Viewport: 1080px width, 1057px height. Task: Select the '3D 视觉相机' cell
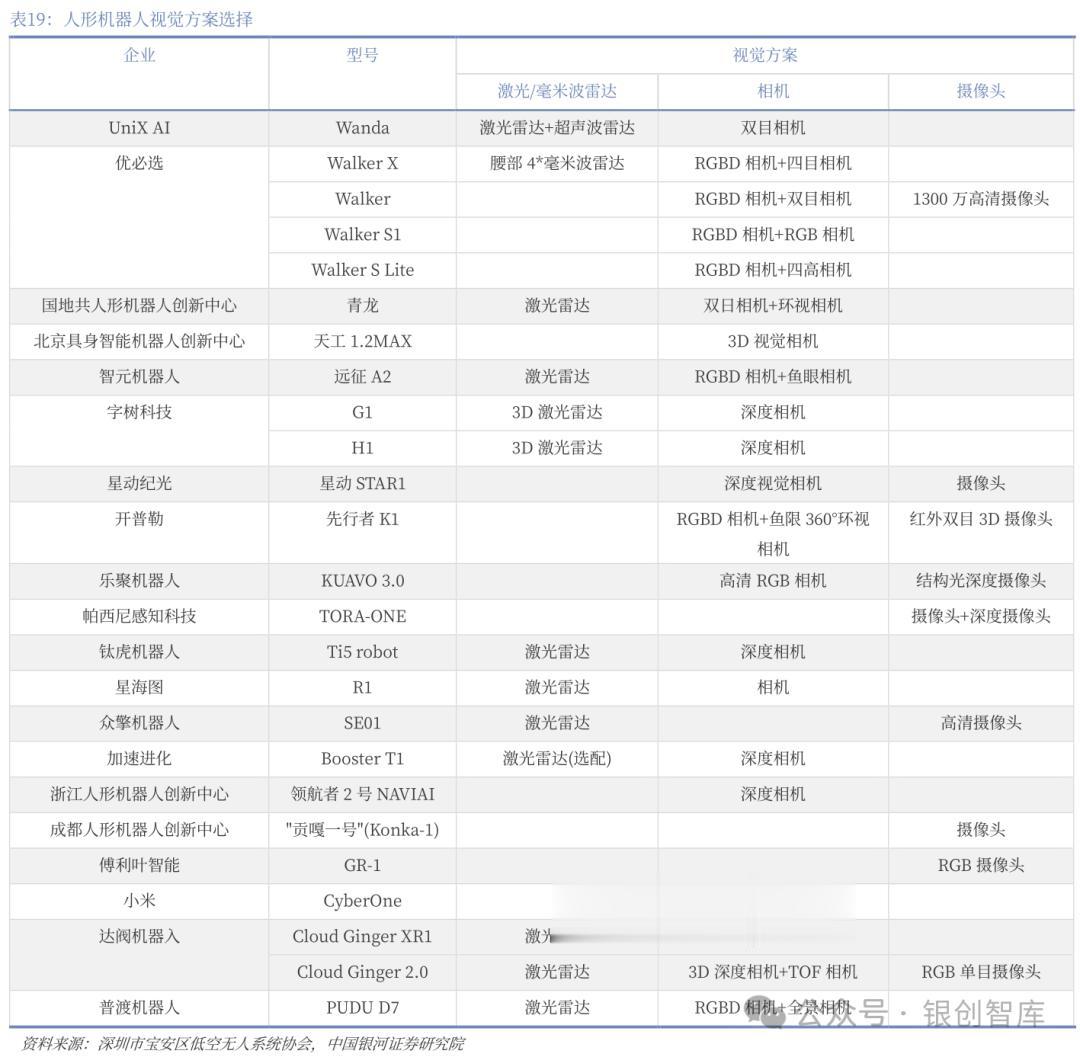coord(773,341)
